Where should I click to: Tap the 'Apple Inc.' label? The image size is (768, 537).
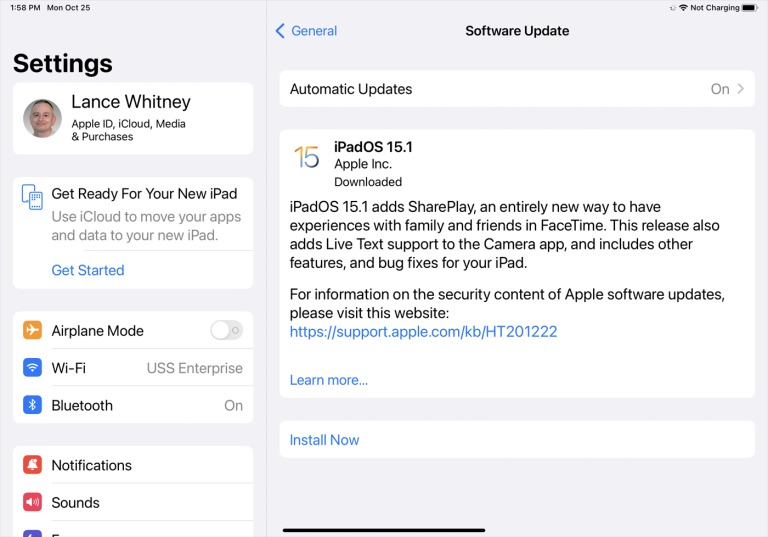pos(363,164)
